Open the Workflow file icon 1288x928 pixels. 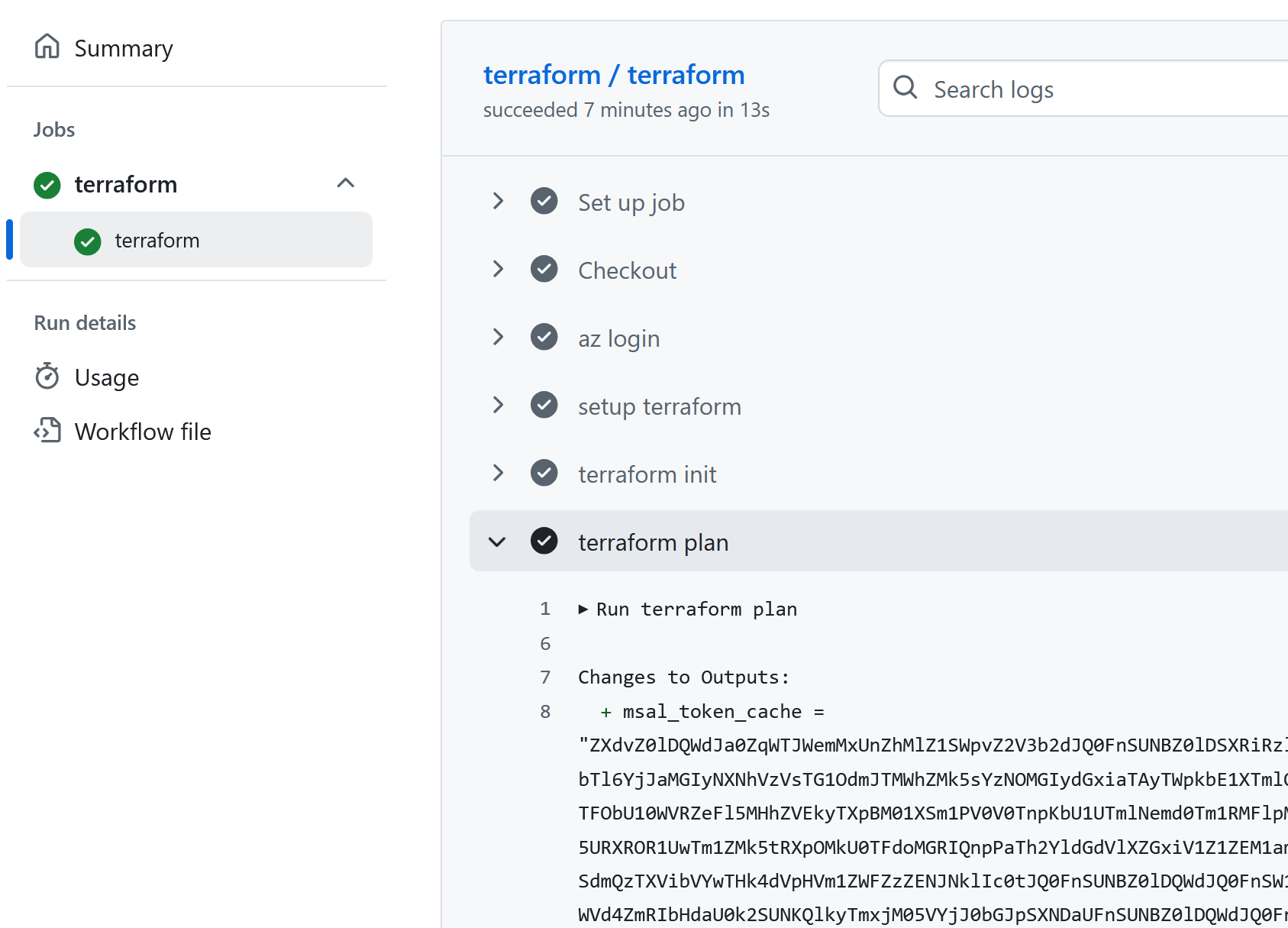click(47, 431)
